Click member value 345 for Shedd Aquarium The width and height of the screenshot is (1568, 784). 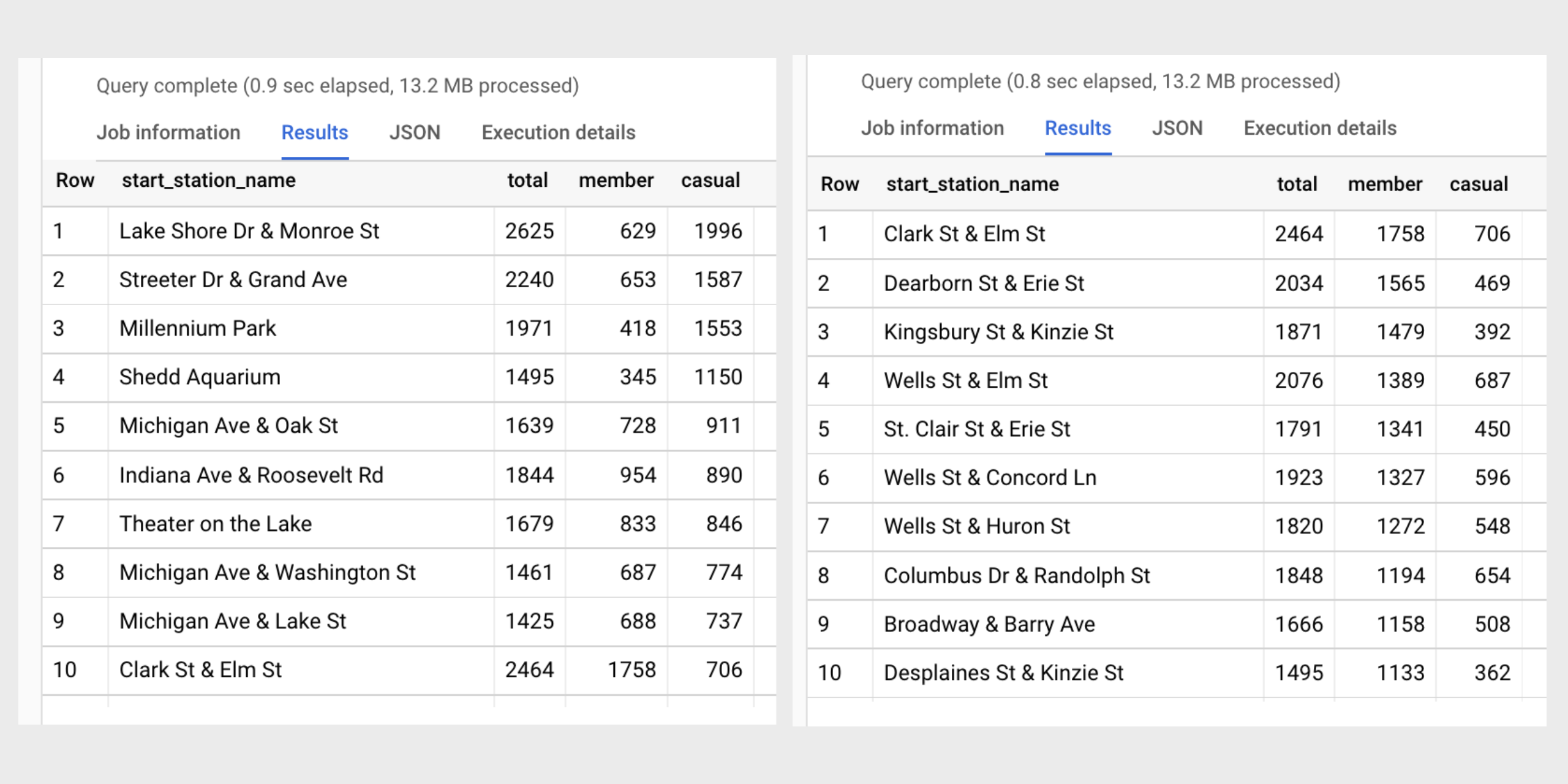(638, 377)
